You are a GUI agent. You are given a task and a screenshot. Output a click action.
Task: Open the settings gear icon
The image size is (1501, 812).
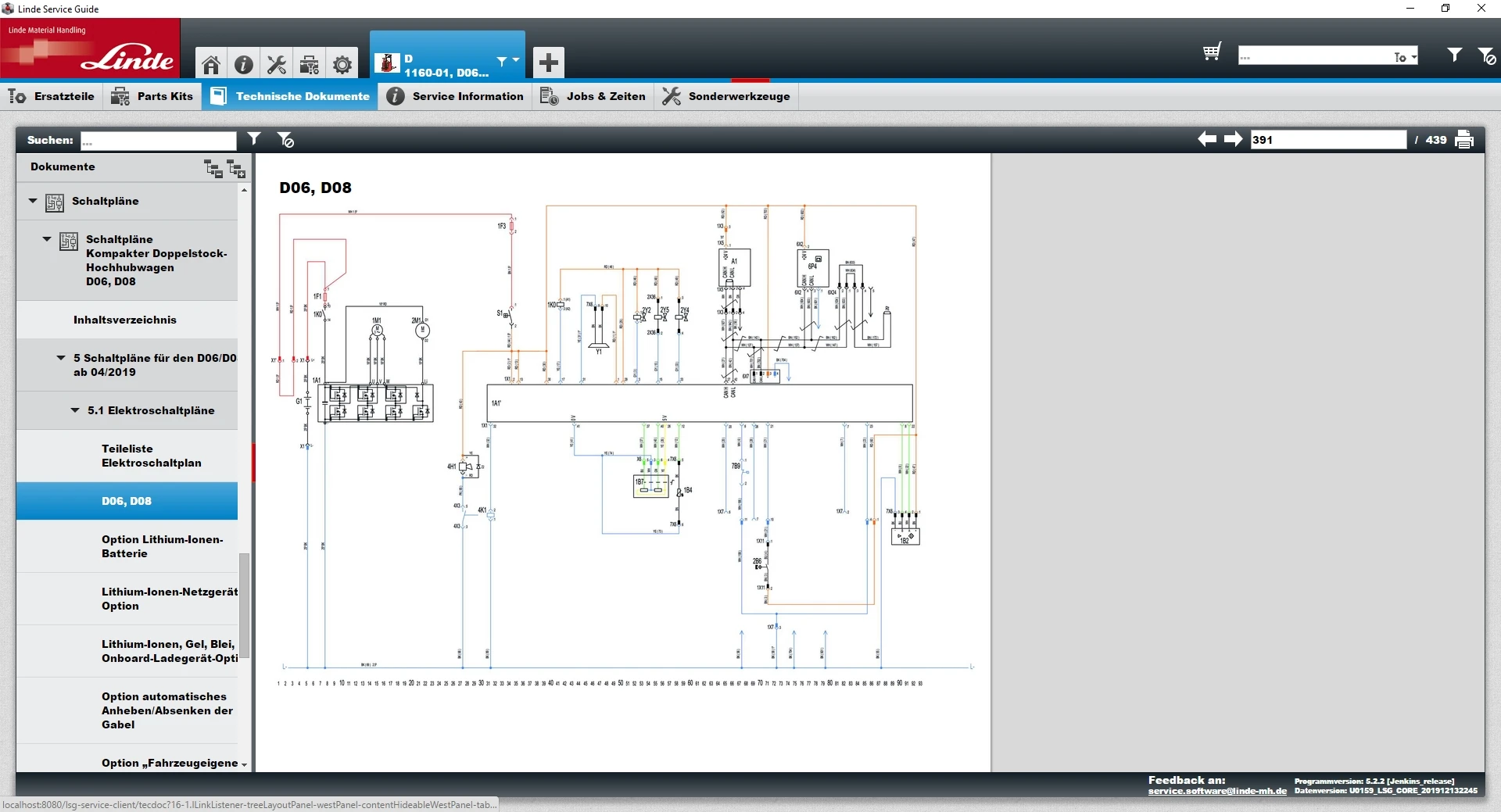(x=342, y=64)
